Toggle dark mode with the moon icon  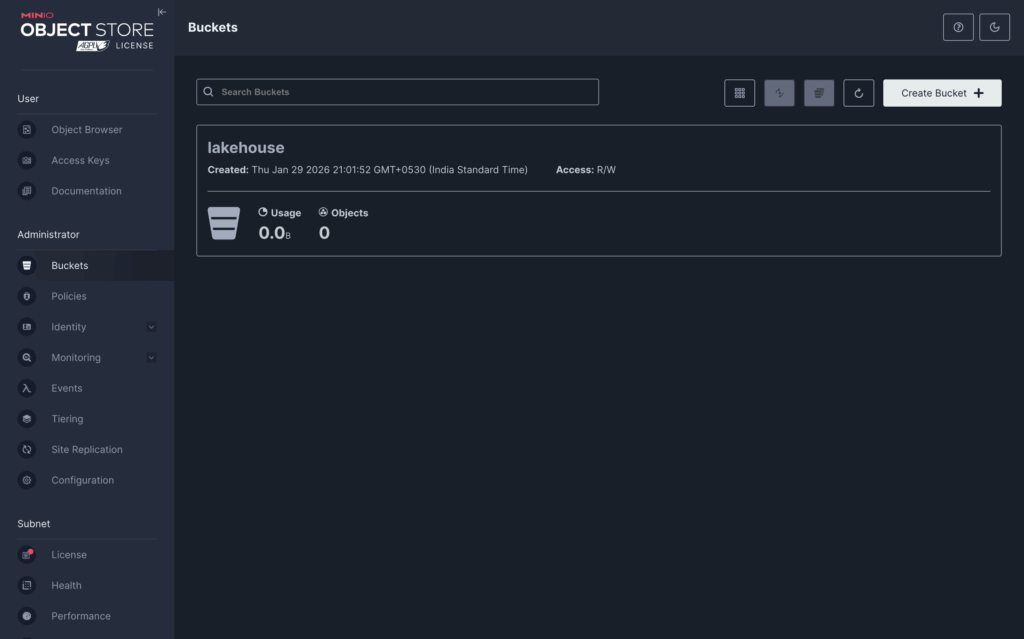pos(994,27)
